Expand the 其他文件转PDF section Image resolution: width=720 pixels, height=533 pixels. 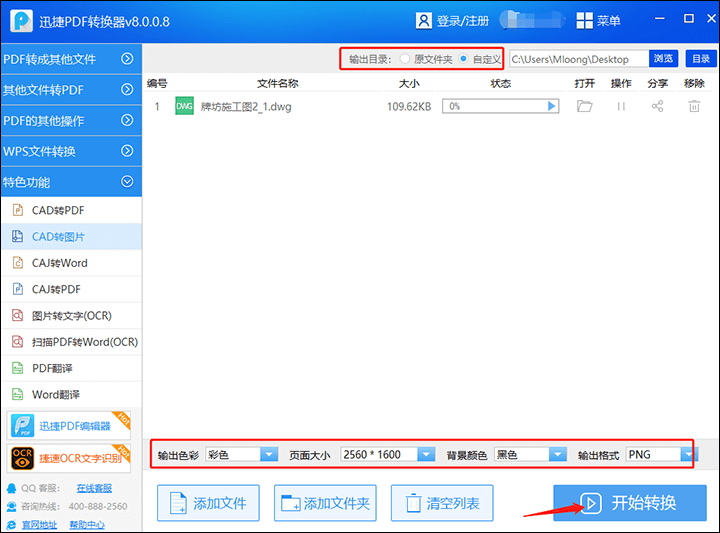(71, 90)
